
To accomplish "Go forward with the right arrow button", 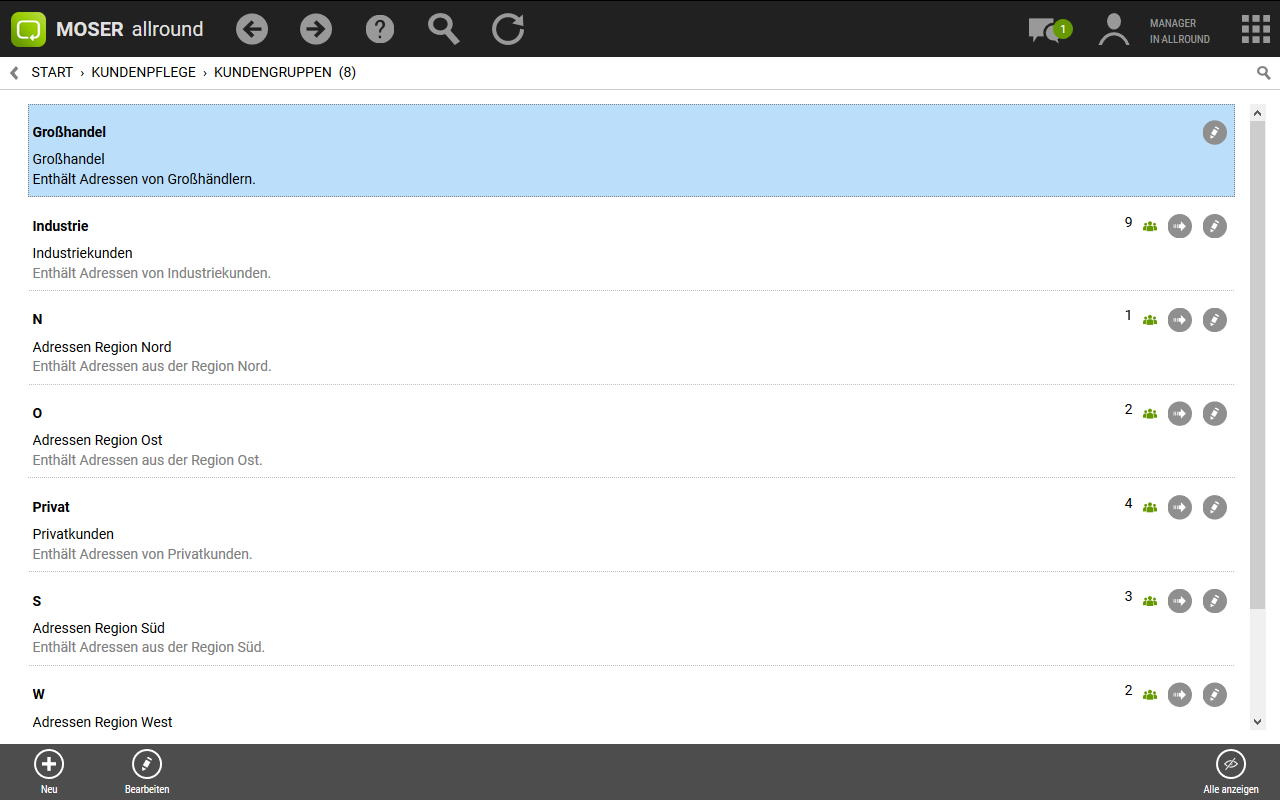I will 316,29.
